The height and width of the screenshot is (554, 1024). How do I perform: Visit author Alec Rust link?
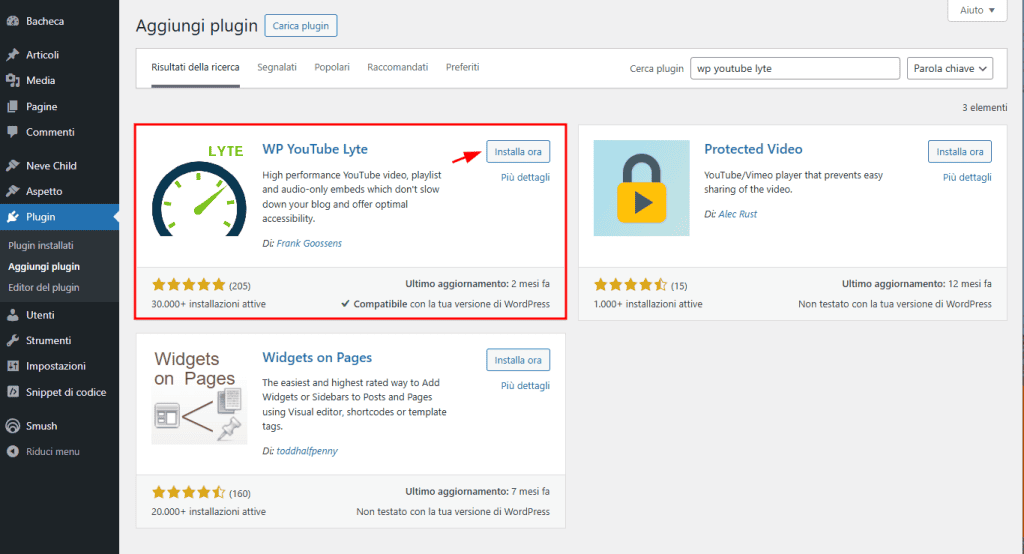pos(737,214)
